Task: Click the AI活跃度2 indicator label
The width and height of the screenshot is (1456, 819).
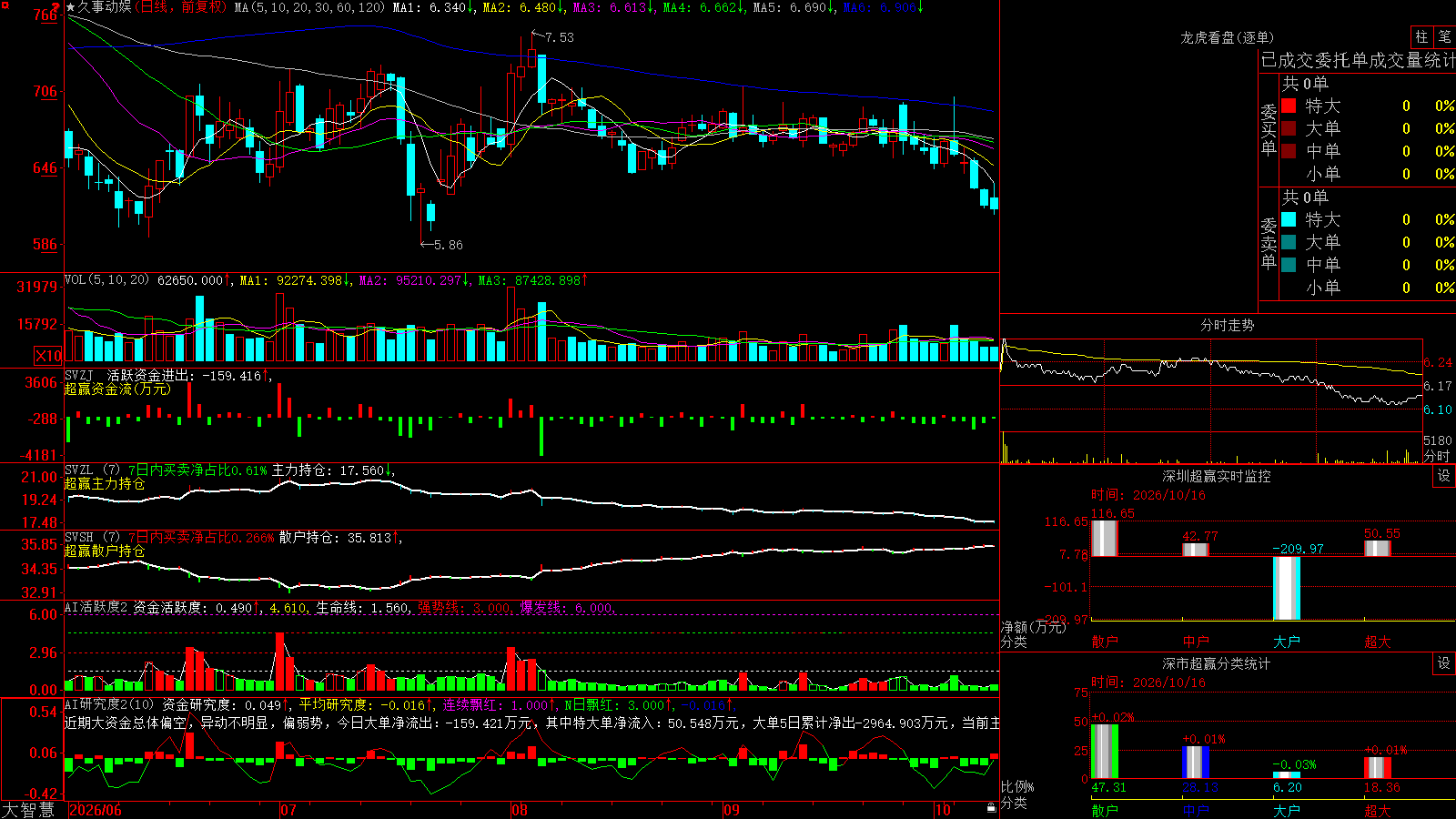Action: pyautogui.click(x=96, y=607)
